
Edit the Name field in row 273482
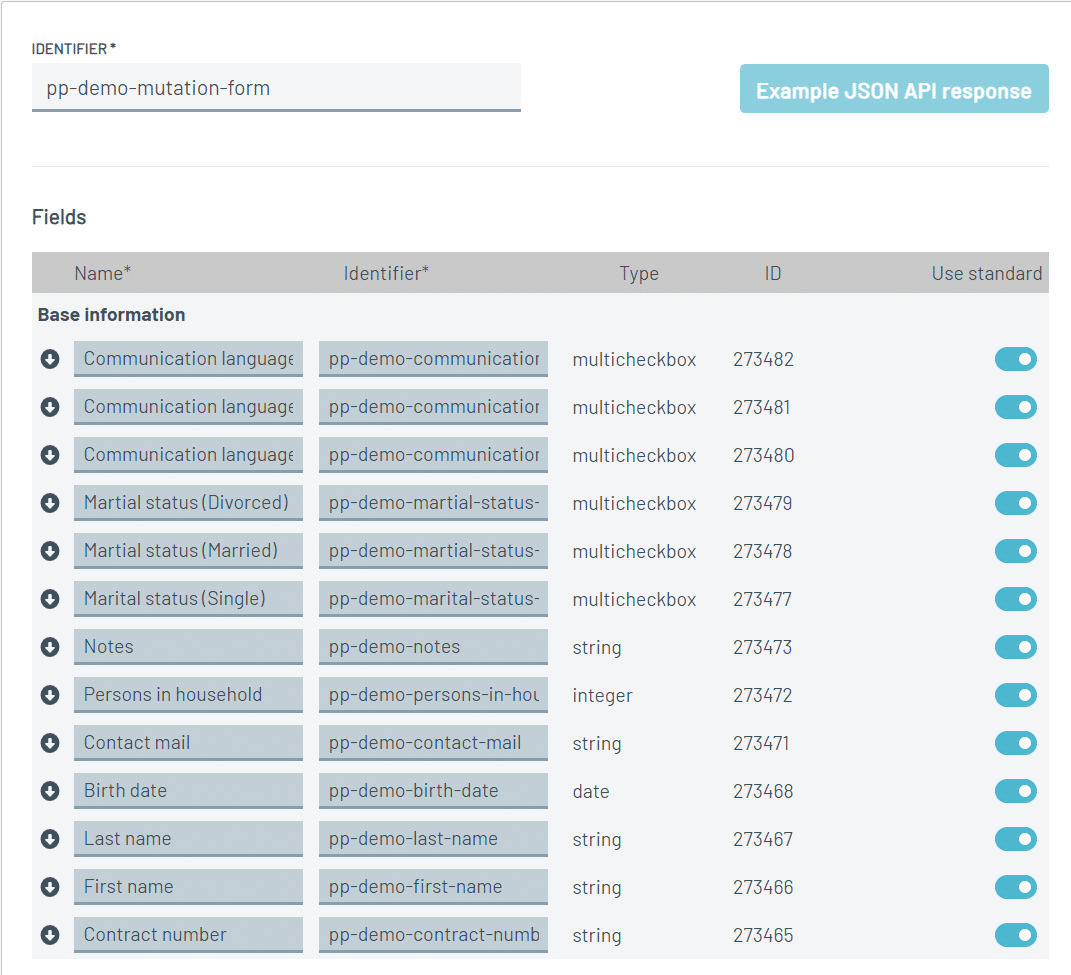click(x=189, y=359)
